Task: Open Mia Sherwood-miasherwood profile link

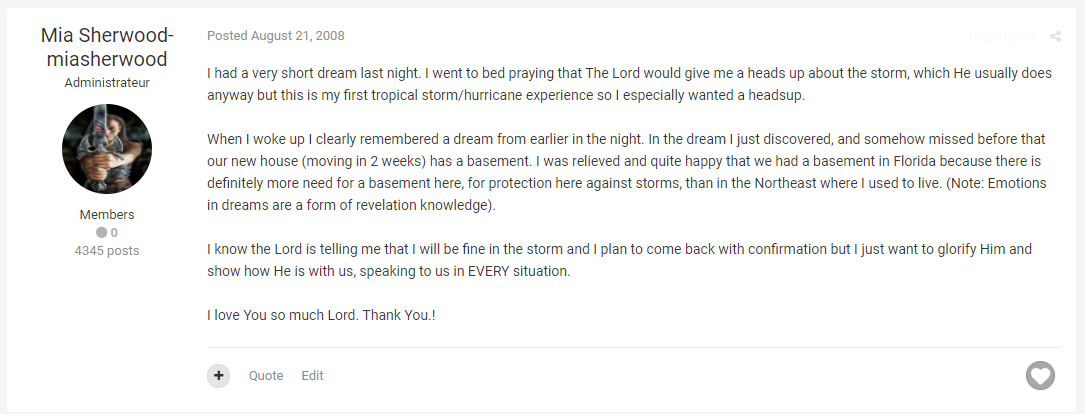Action: pos(107,47)
